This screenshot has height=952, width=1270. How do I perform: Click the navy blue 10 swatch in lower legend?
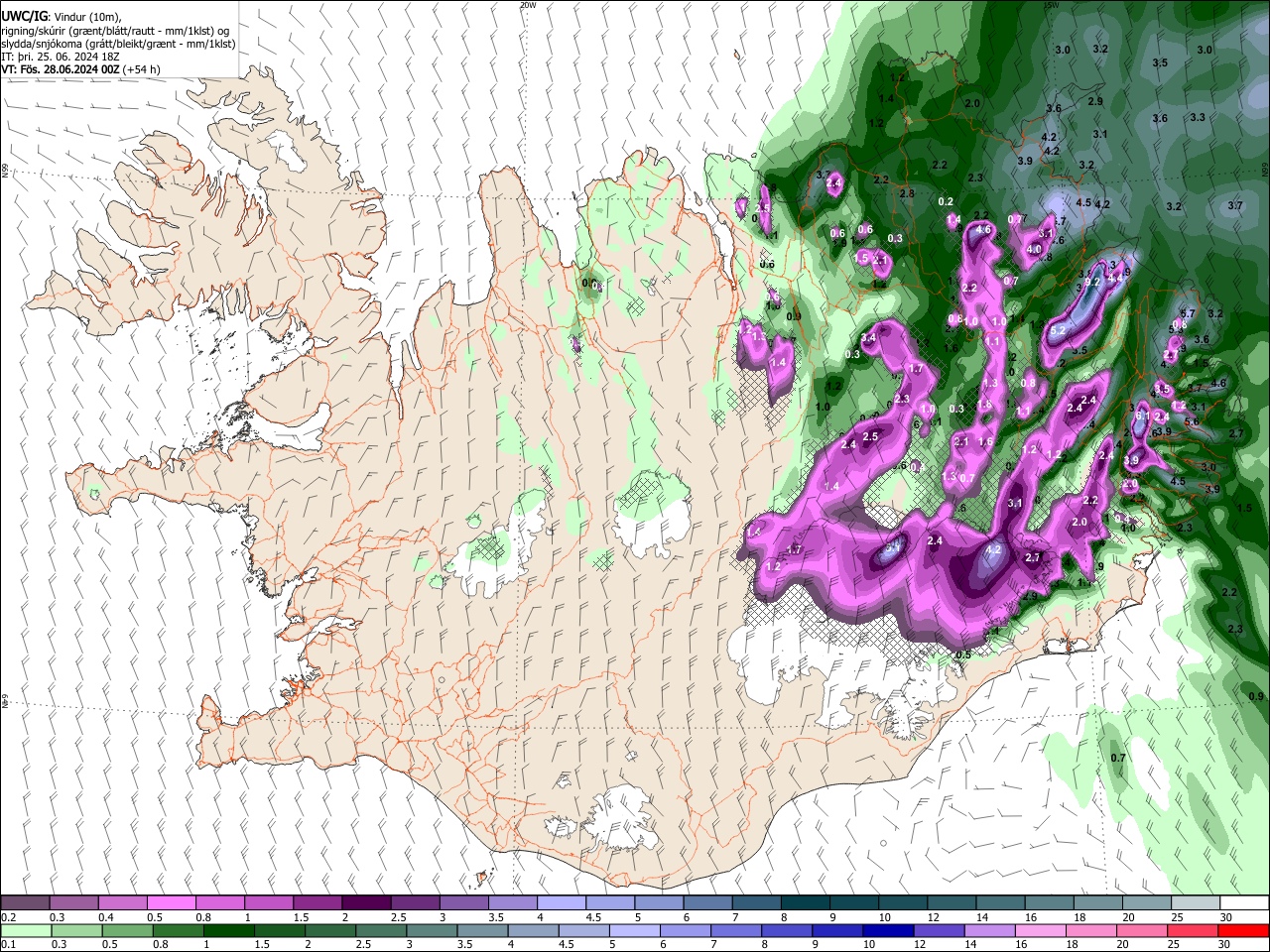point(888,931)
